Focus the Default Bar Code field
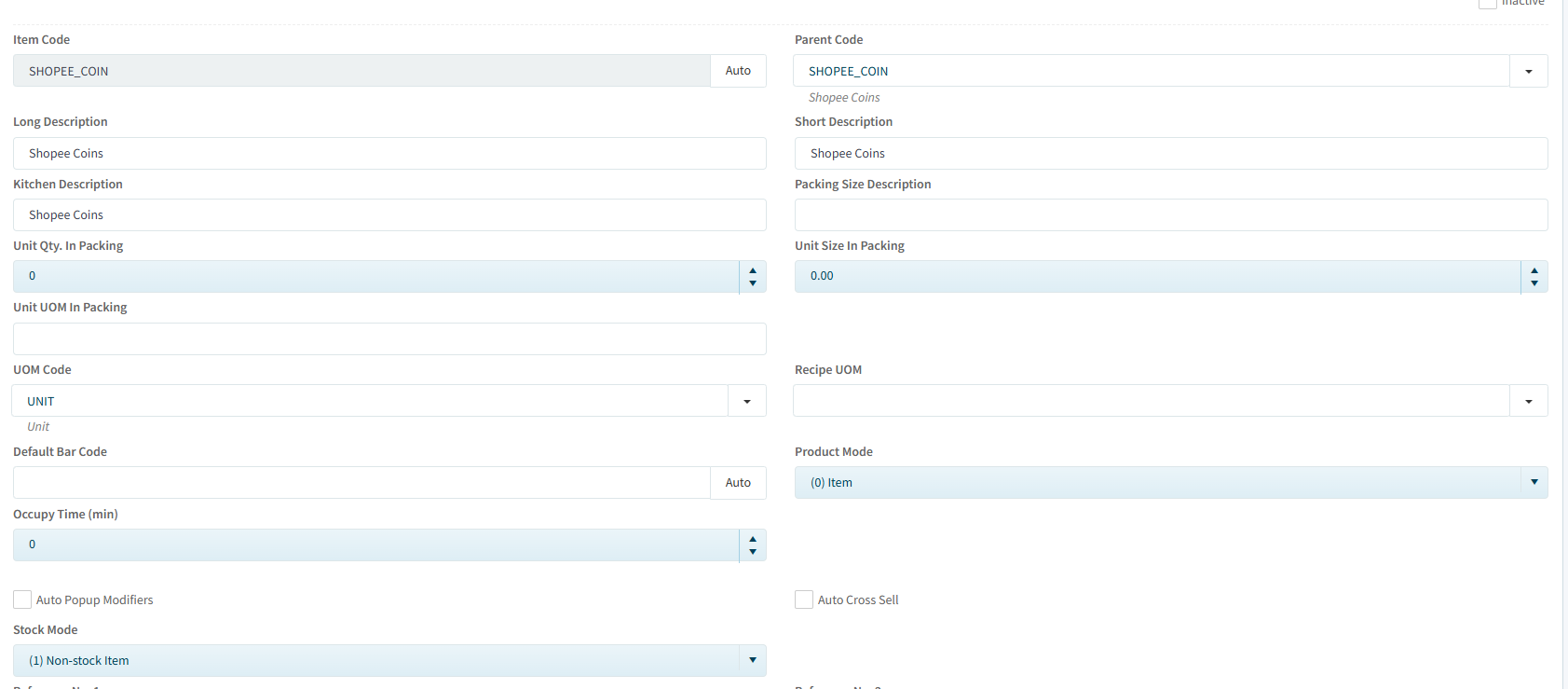Viewport: 1568px width, 689px height. click(361, 483)
